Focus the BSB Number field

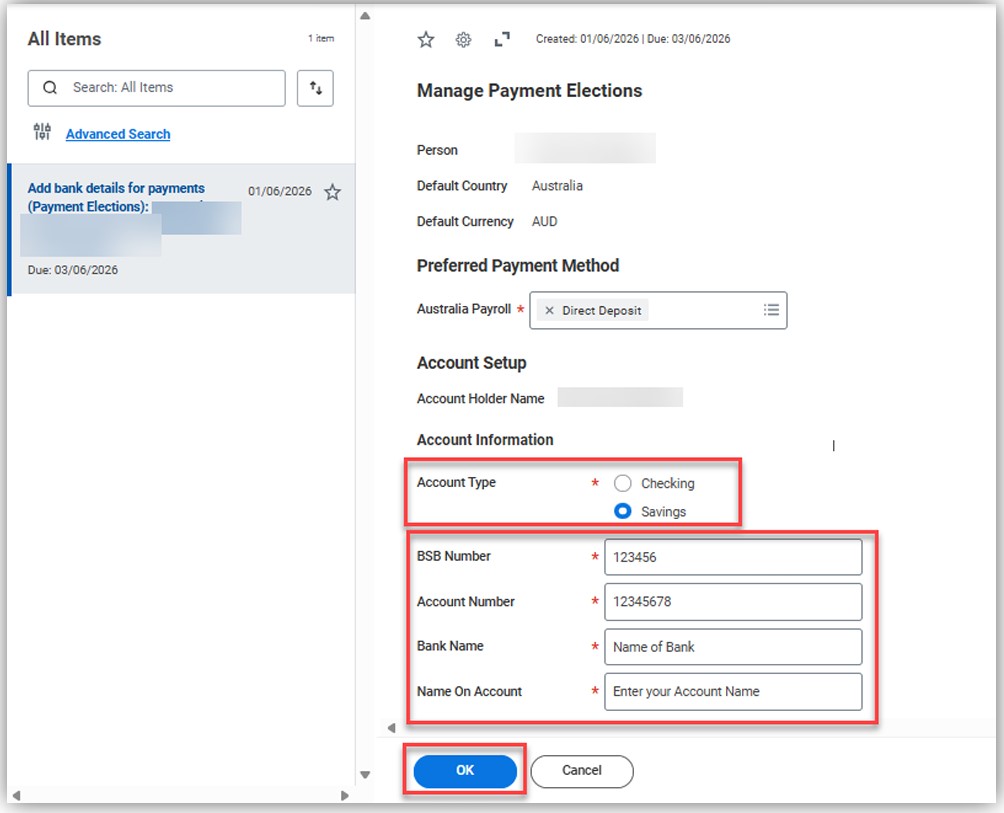[733, 557]
